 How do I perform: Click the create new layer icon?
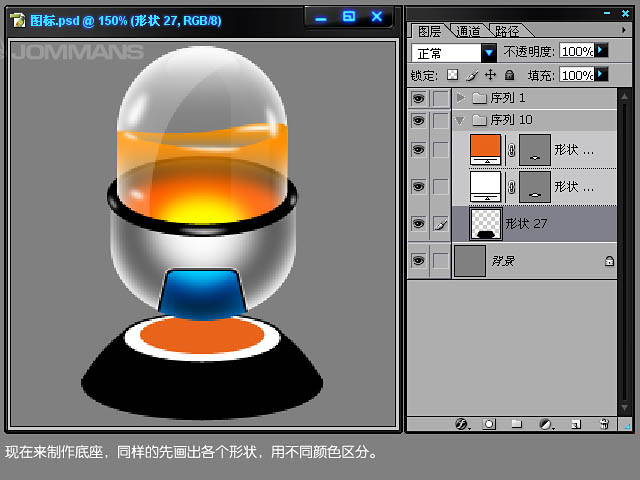click(576, 424)
